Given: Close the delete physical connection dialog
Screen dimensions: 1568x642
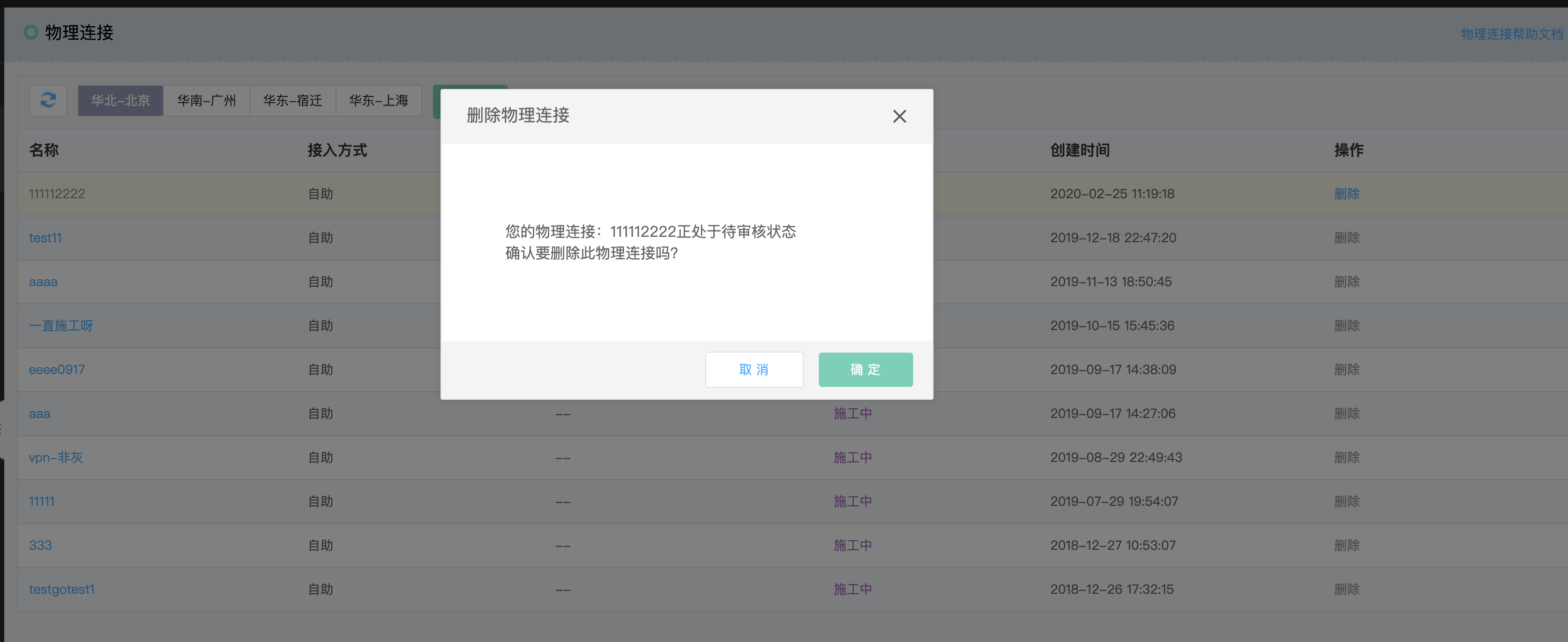Looking at the screenshot, I should pyautogui.click(x=899, y=116).
